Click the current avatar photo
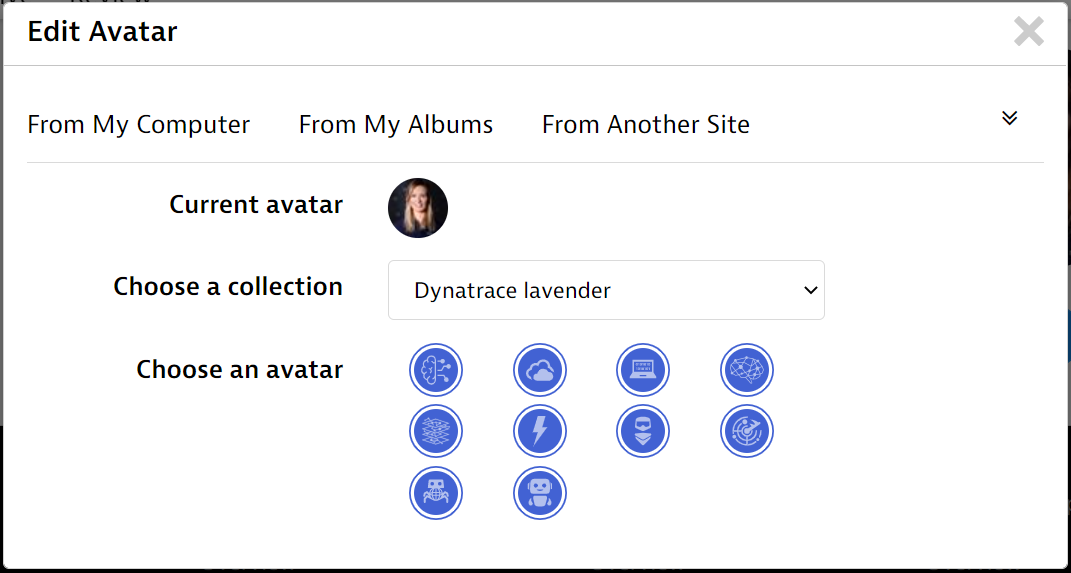This screenshot has height=573, width=1071. pyautogui.click(x=418, y=208)
